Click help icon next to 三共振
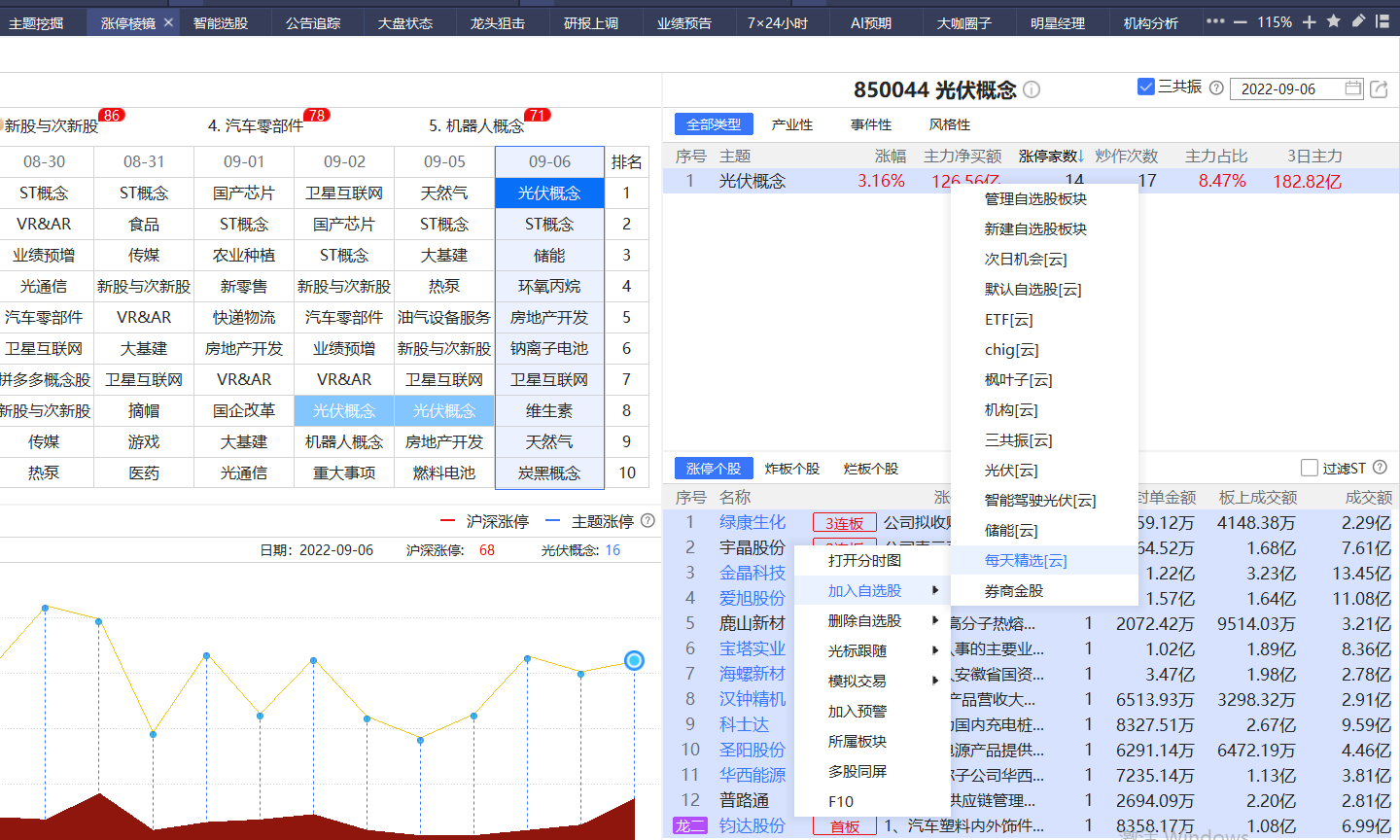This screenshot has height=840, width=1400. click(1216, 87)
